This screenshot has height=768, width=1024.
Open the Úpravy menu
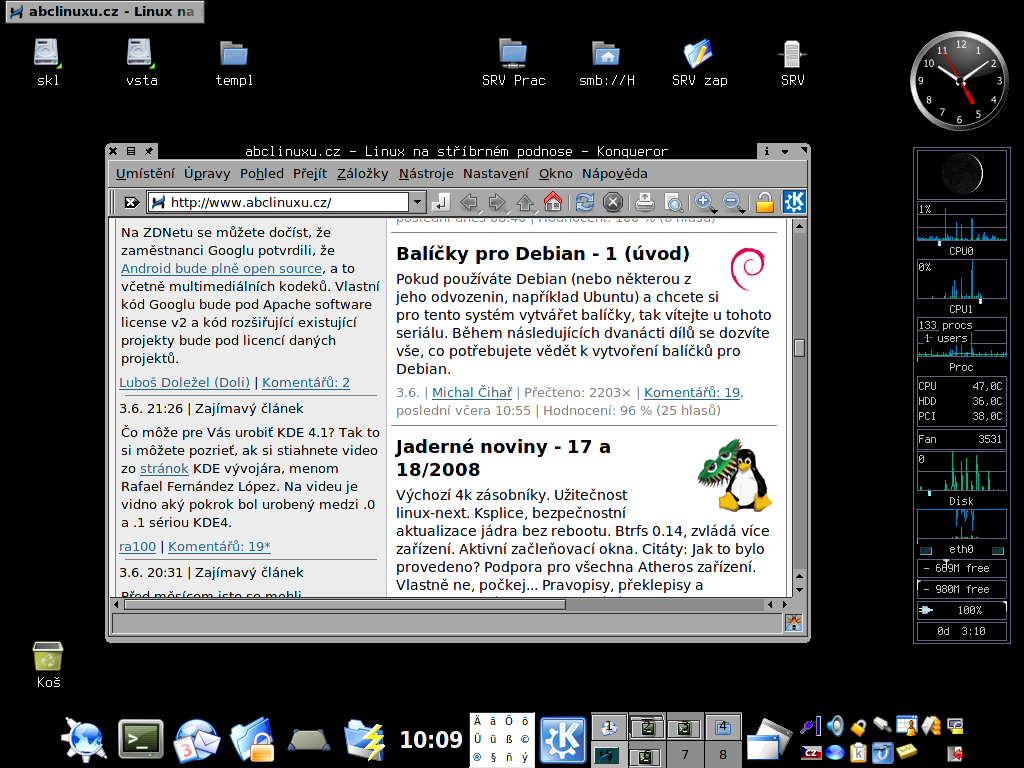(x=207, y=174)
